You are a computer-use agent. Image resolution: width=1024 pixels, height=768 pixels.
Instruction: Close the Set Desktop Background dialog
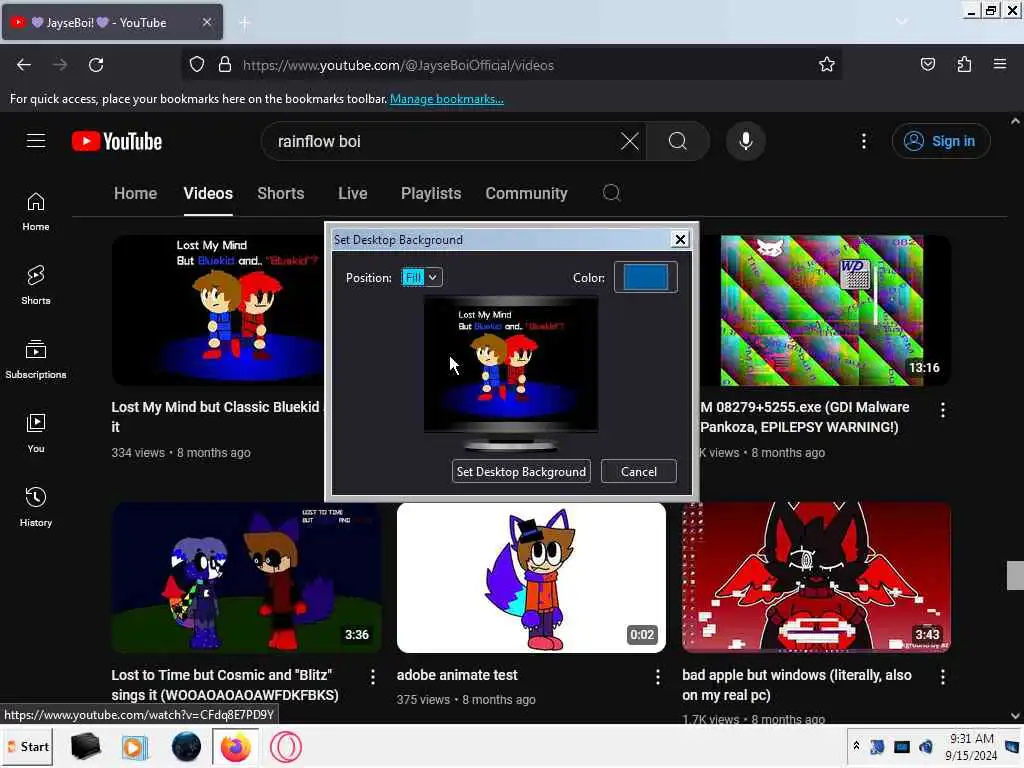pos(680,240)
